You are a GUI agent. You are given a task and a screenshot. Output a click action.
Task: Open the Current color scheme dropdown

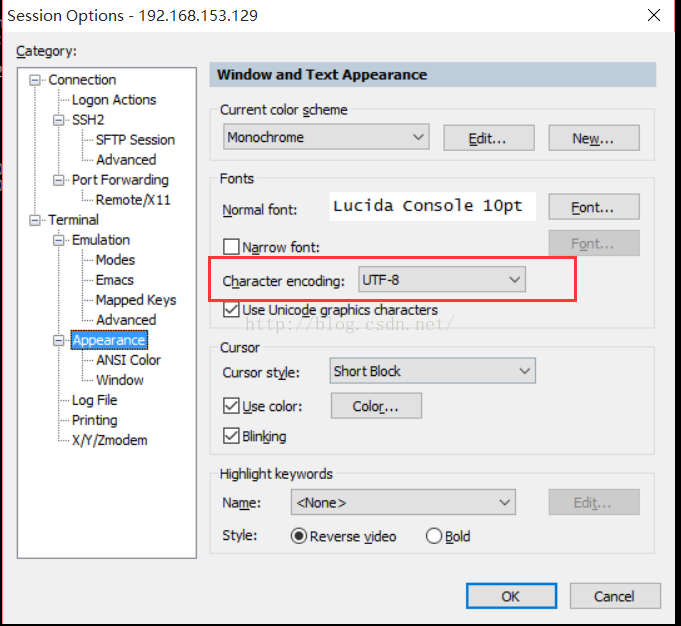pyautogui.click(x=326, y=137)
